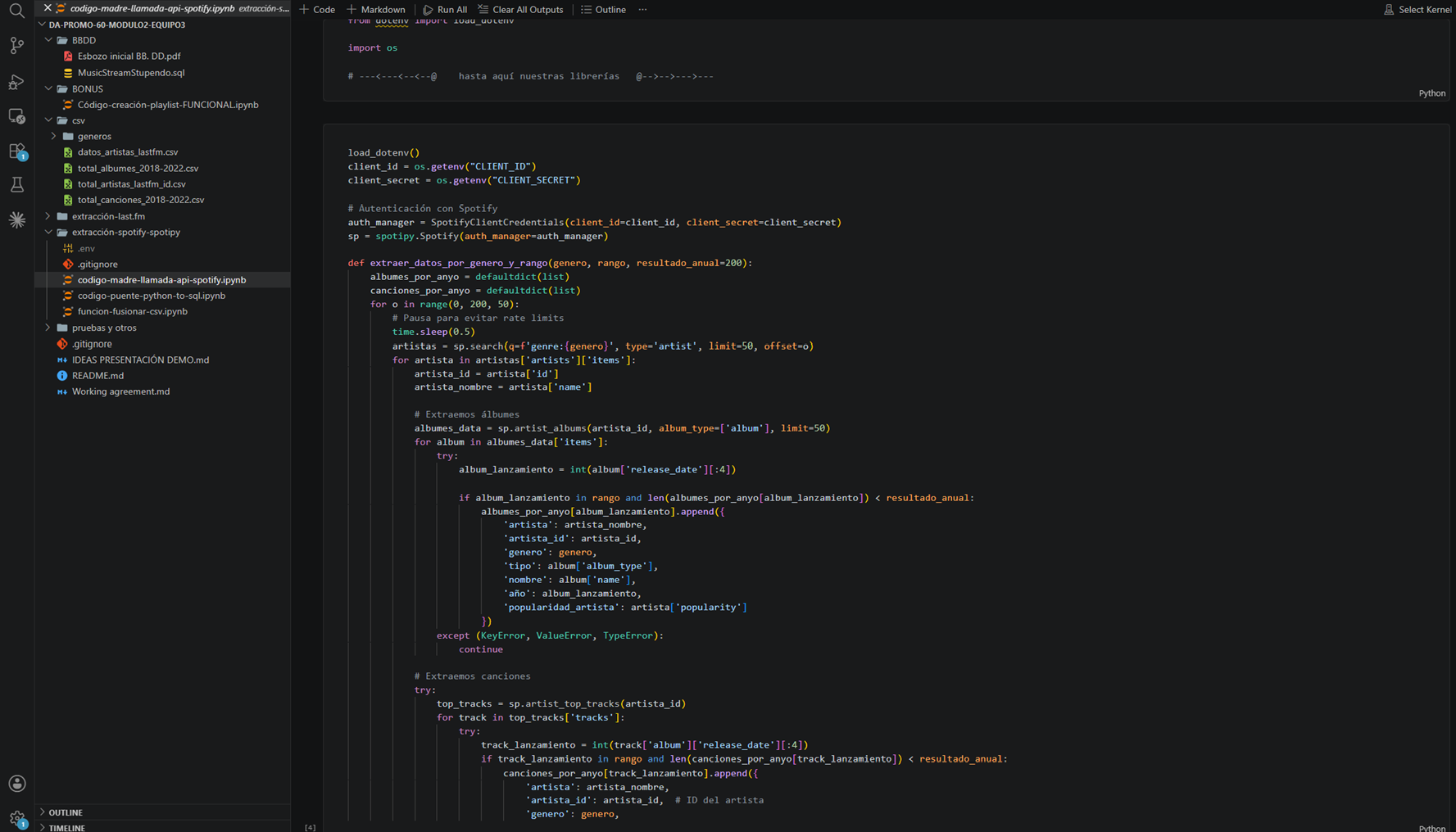Click the '# Autenticación con Spotify' comment
This screenshot has height=832, width=1456.
coord(422,208)
